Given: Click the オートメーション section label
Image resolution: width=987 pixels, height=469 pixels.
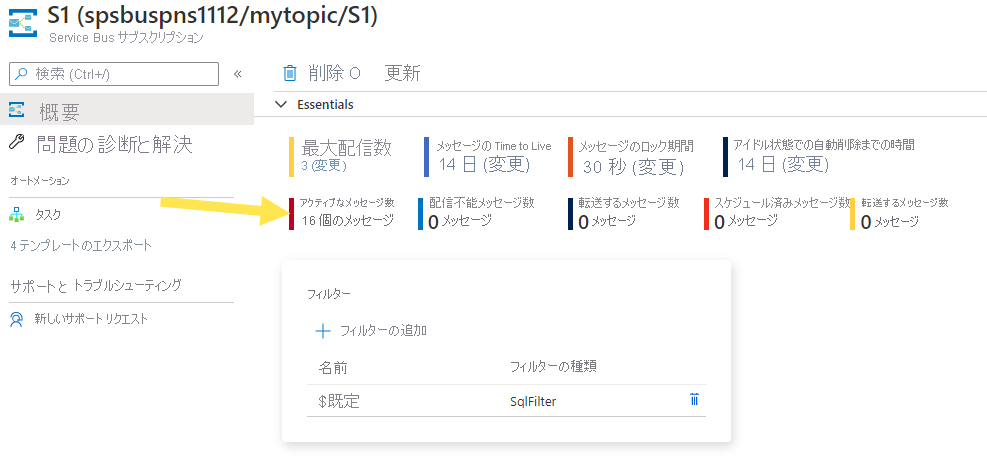Looking at the screenshot, I should click(x=40, y=181).
